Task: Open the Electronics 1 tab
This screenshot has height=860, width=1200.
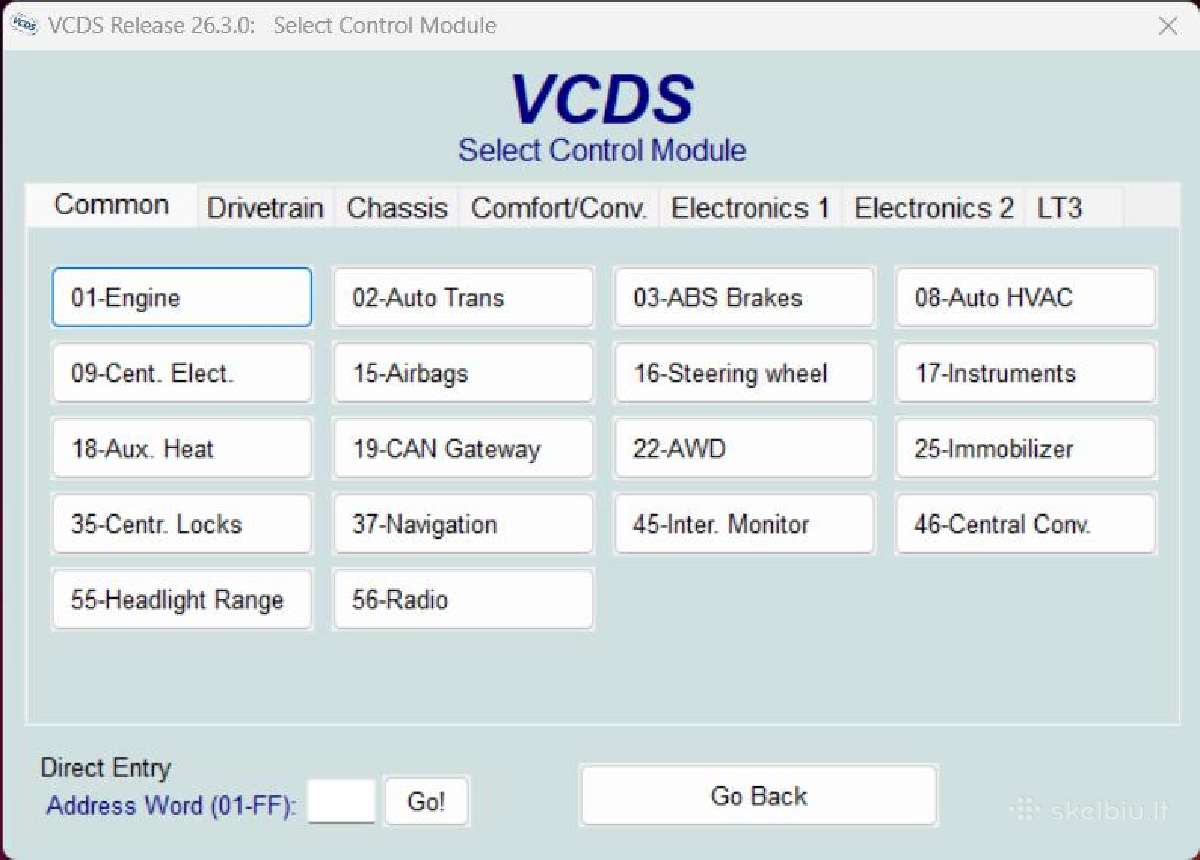Action: [x=750, y=208]
